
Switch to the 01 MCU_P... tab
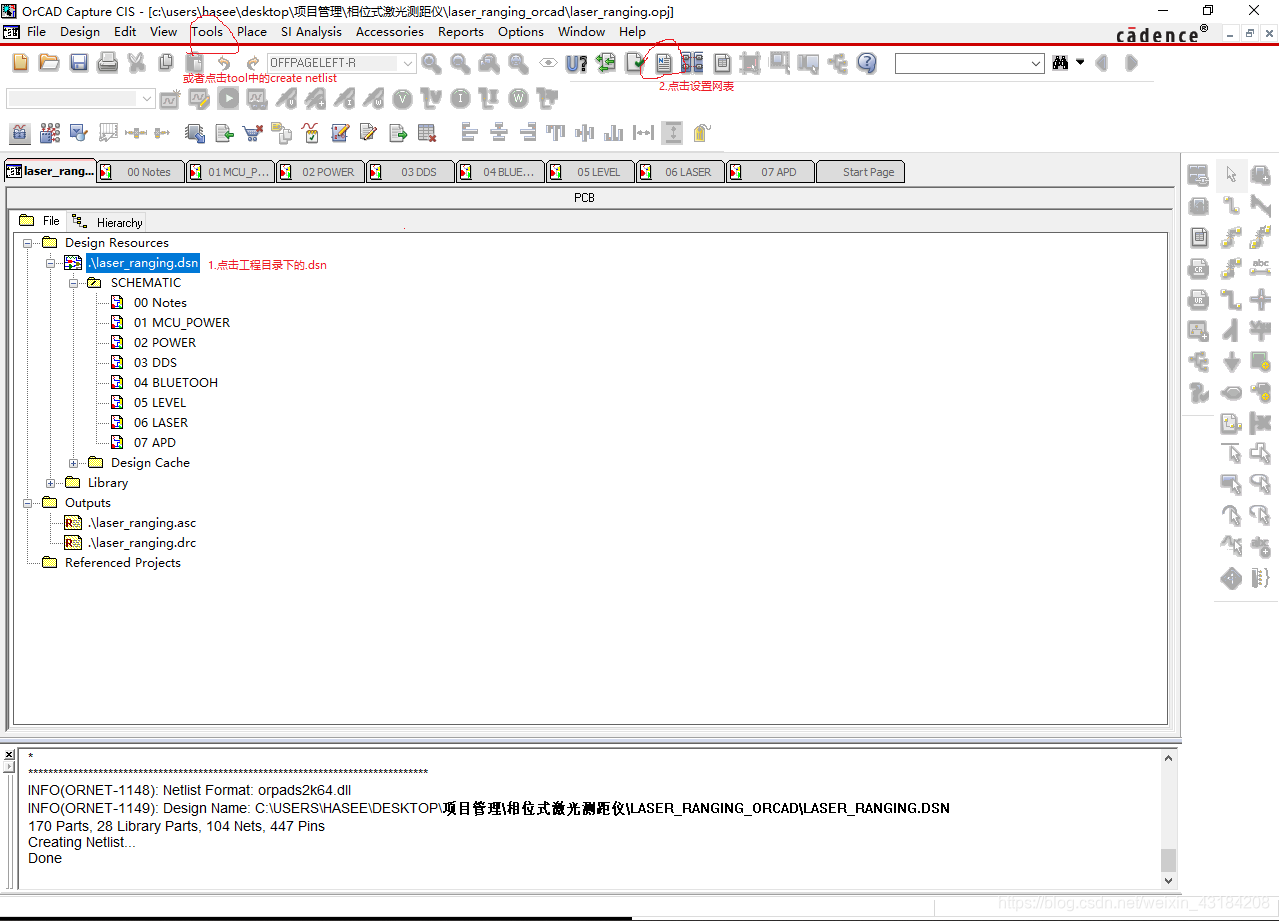[x=230, y=171]
